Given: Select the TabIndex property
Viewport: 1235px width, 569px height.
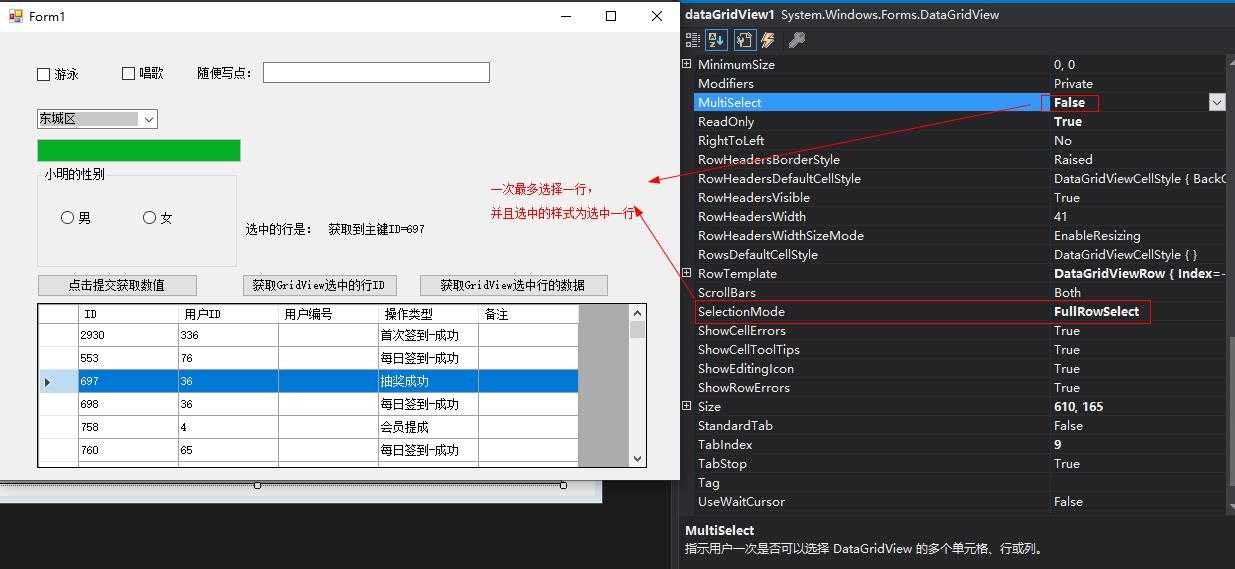Looking at the screenshot, I should [960, 444].
